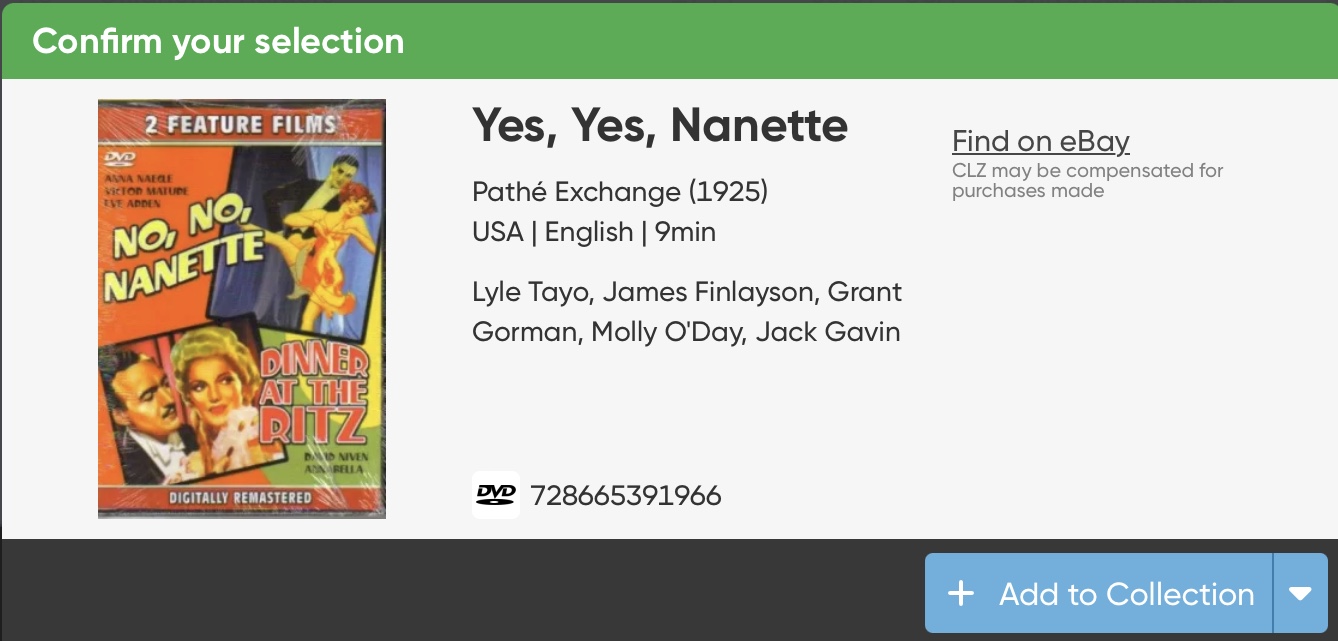Click the plus icon on Add to Collection
The width and height of the screenshot is (1338, 641).
961,594
